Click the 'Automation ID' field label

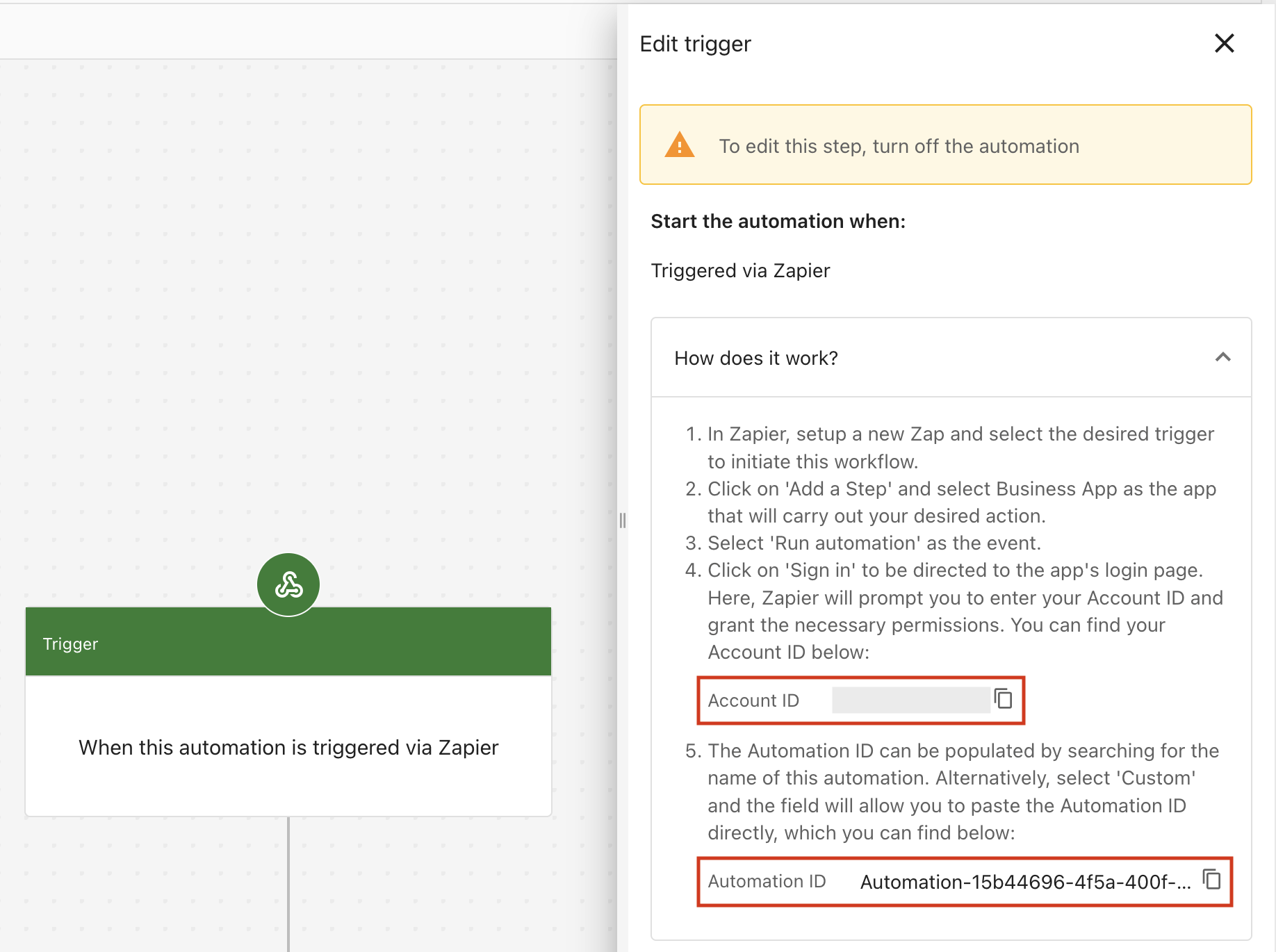pyautogui.click(x=767, y=881)
